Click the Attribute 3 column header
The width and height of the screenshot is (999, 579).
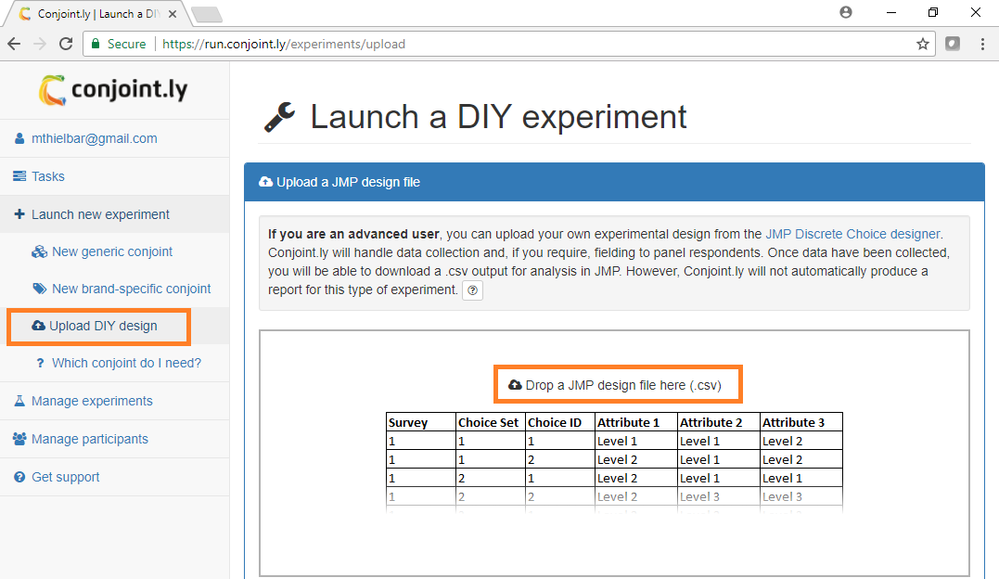click(801, 422)
